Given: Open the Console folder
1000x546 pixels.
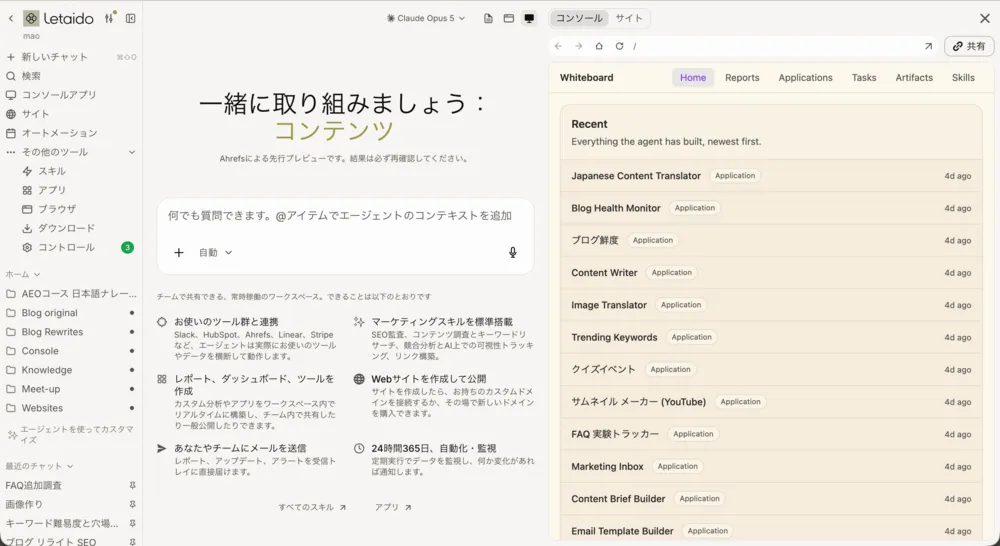Looking at the screenshot, I should point(71,351).
